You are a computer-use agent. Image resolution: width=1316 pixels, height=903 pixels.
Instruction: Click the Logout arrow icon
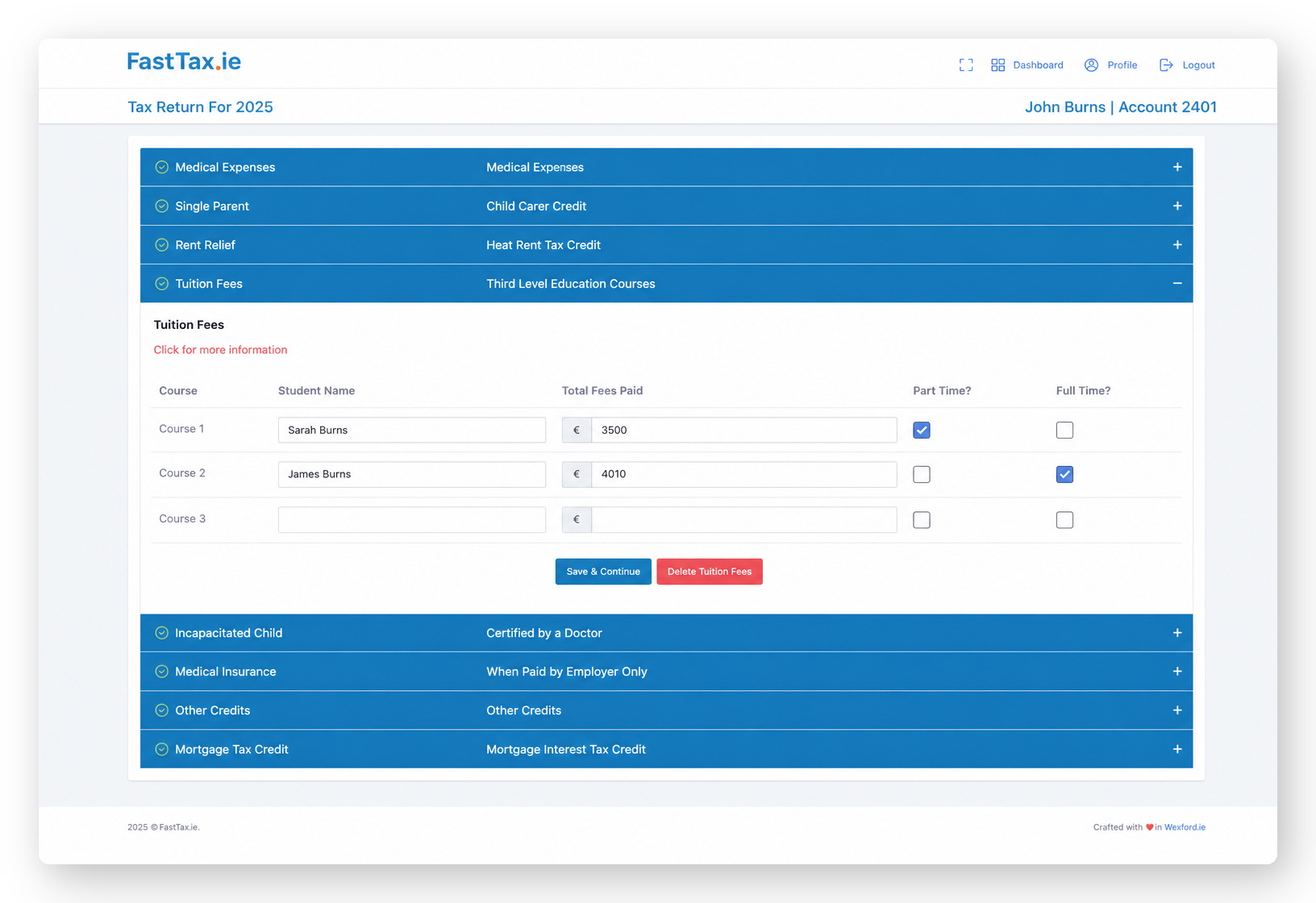pyautogui.click(x=1166, y=65)
